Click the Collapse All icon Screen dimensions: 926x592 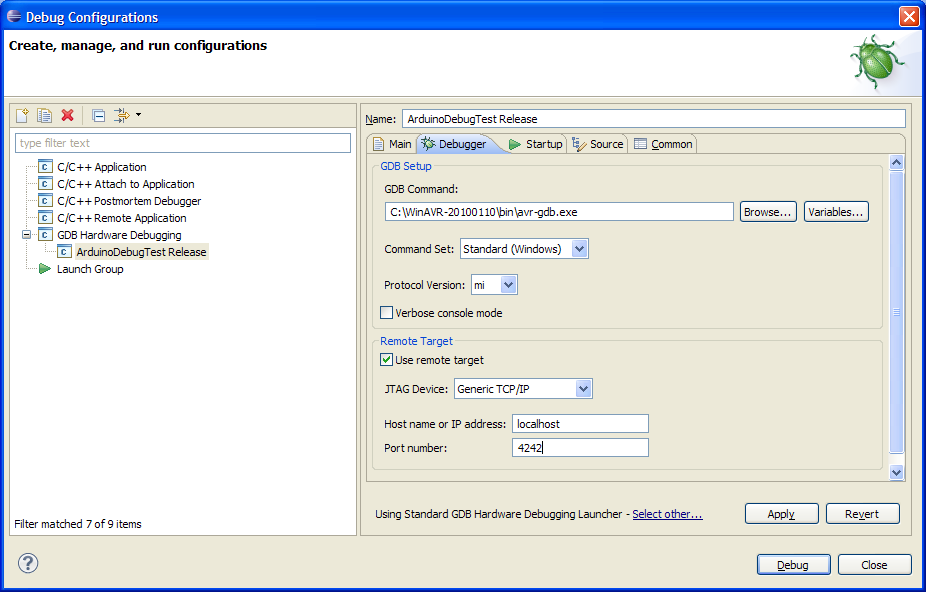click(x=98, y=115)
